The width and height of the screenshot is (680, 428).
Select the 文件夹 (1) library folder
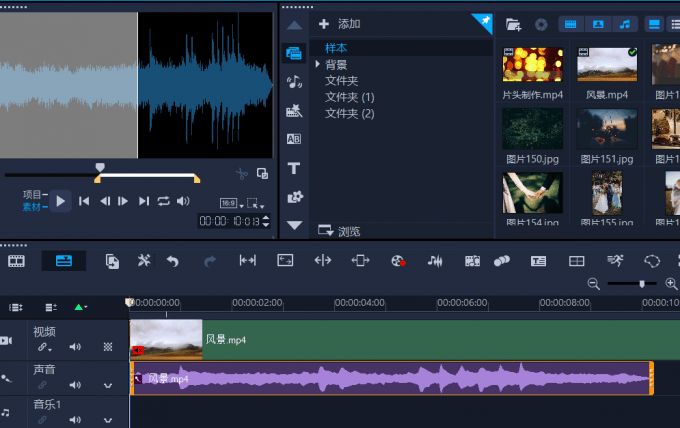[x=350, y=97]
